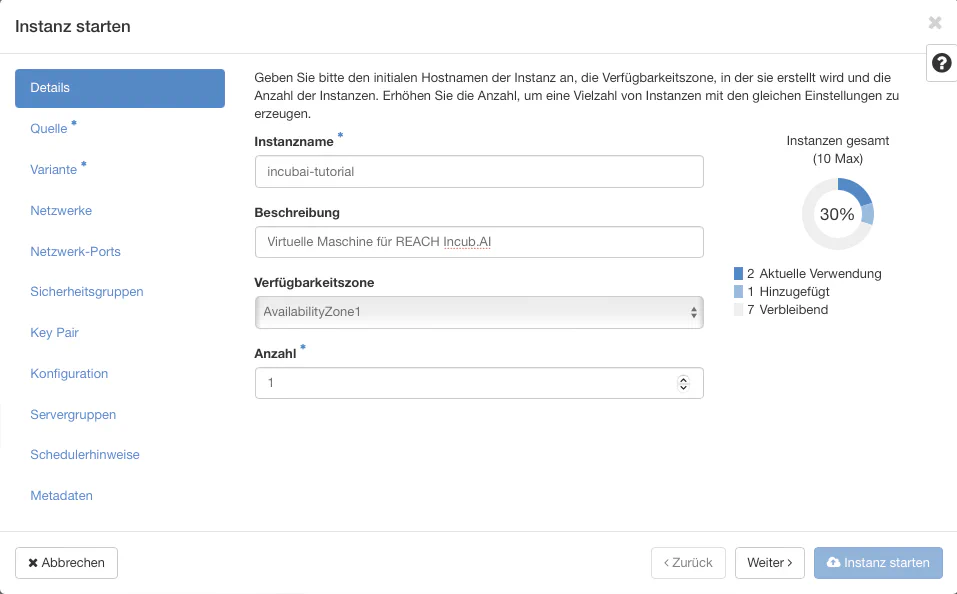Open the Verfügbarkeitszone dropdown
957x594 pixels.
(479, 312)
